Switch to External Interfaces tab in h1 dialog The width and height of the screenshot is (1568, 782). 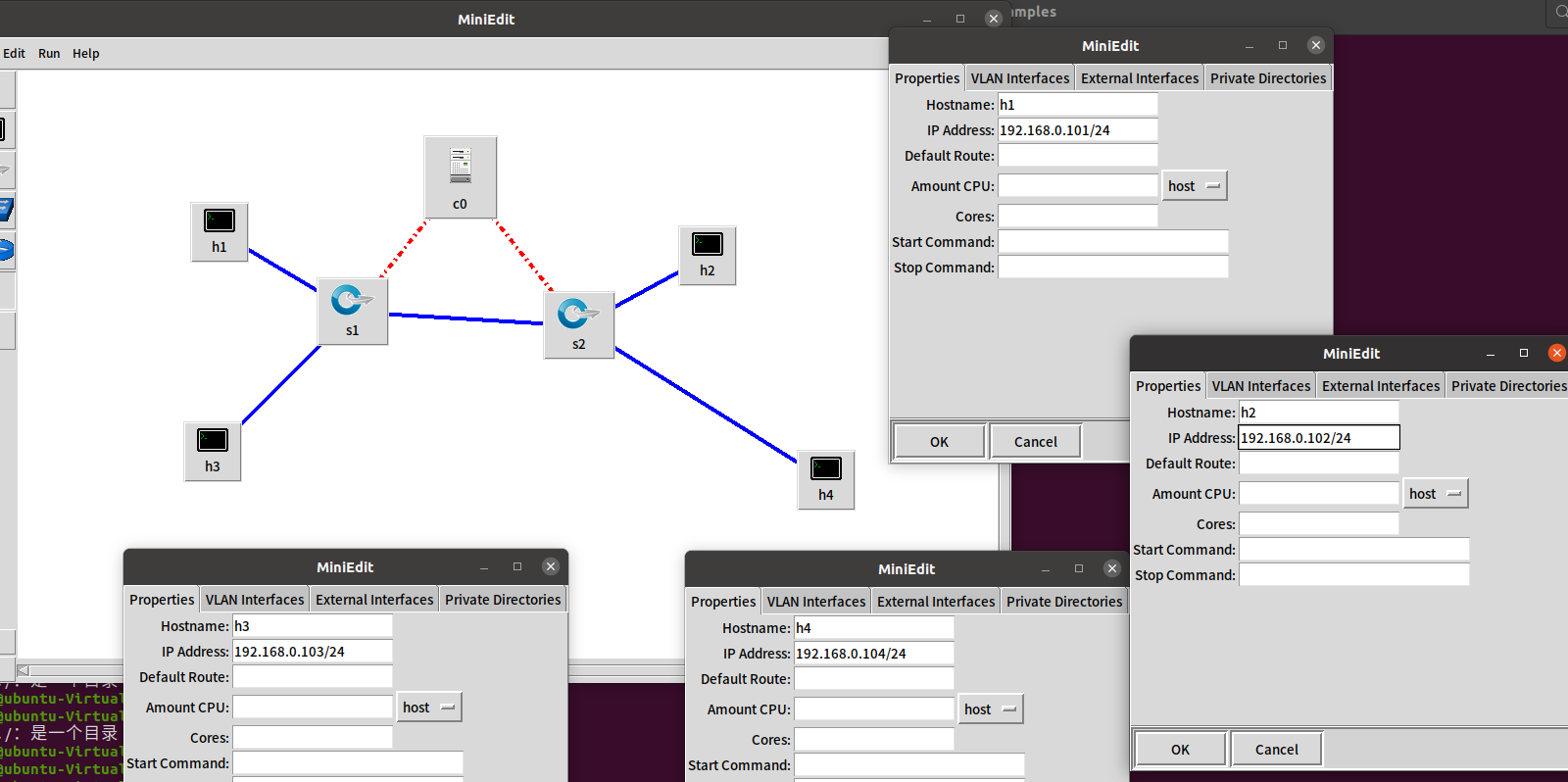[1140, 78]
